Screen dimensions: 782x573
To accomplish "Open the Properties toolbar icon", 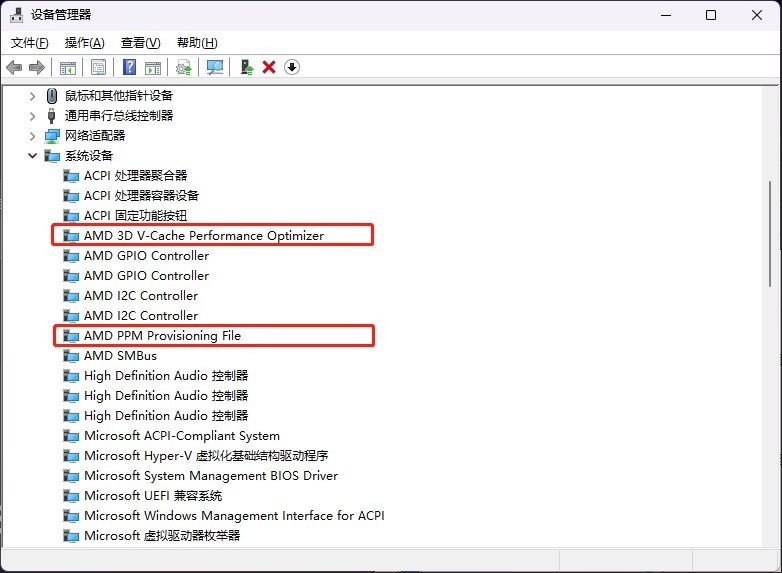I will (98, 67).
